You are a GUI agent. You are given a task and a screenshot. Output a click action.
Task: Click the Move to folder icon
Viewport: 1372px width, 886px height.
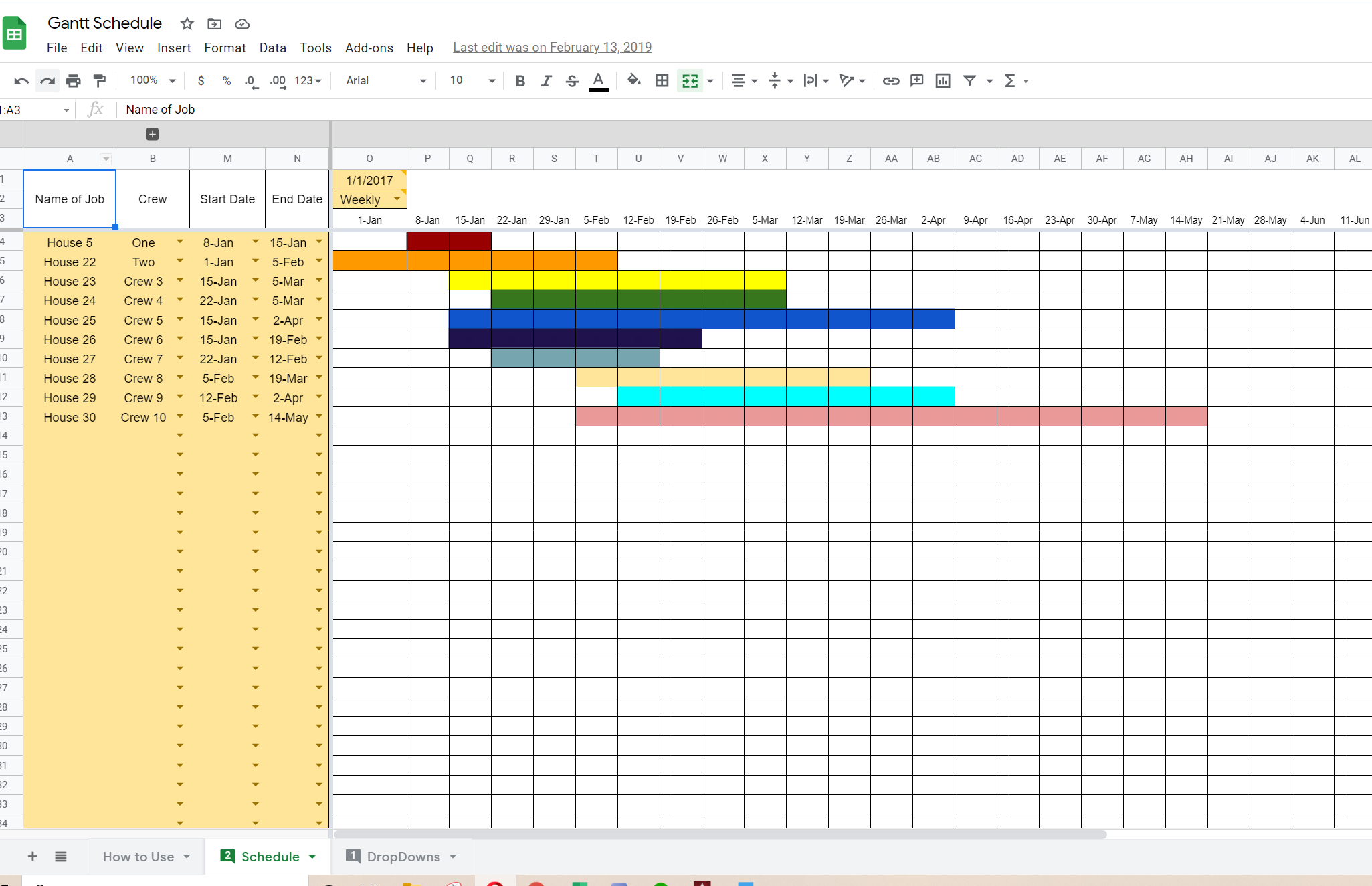[x=214, y=24]
